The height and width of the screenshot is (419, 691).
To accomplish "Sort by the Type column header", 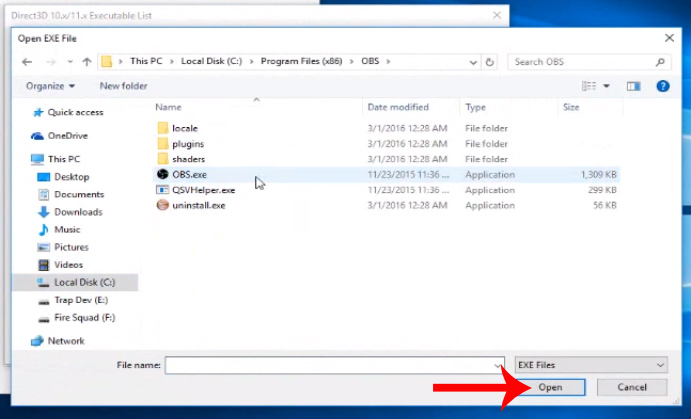I will 475,107.
